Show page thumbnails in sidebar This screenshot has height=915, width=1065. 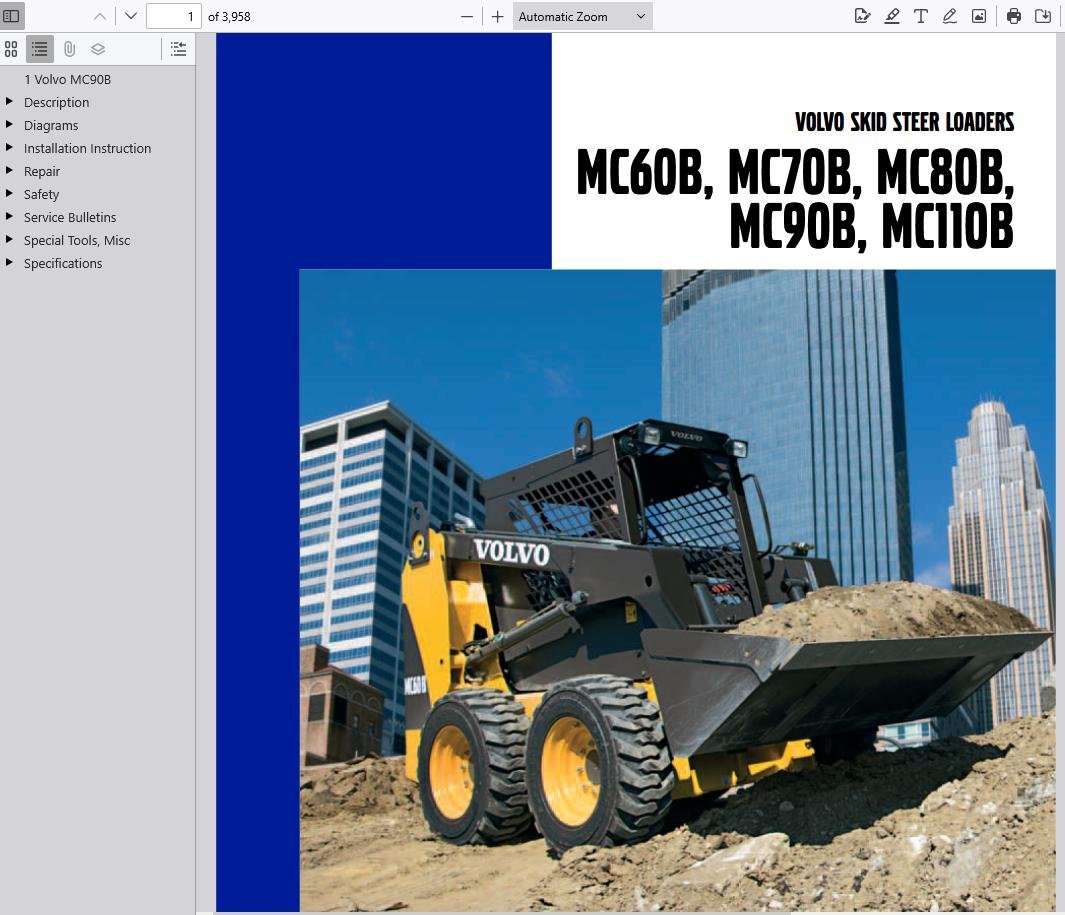point(11,49)
